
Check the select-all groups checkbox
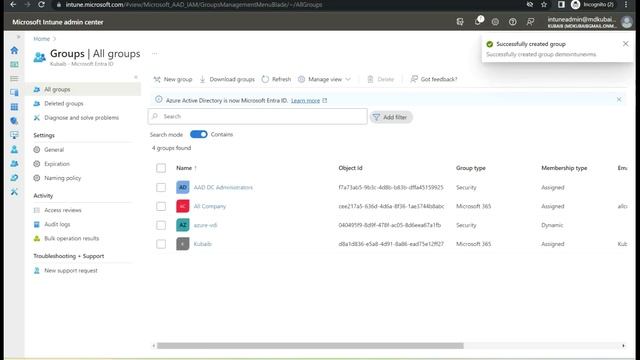pyautogui.click(x=161, y=168)
